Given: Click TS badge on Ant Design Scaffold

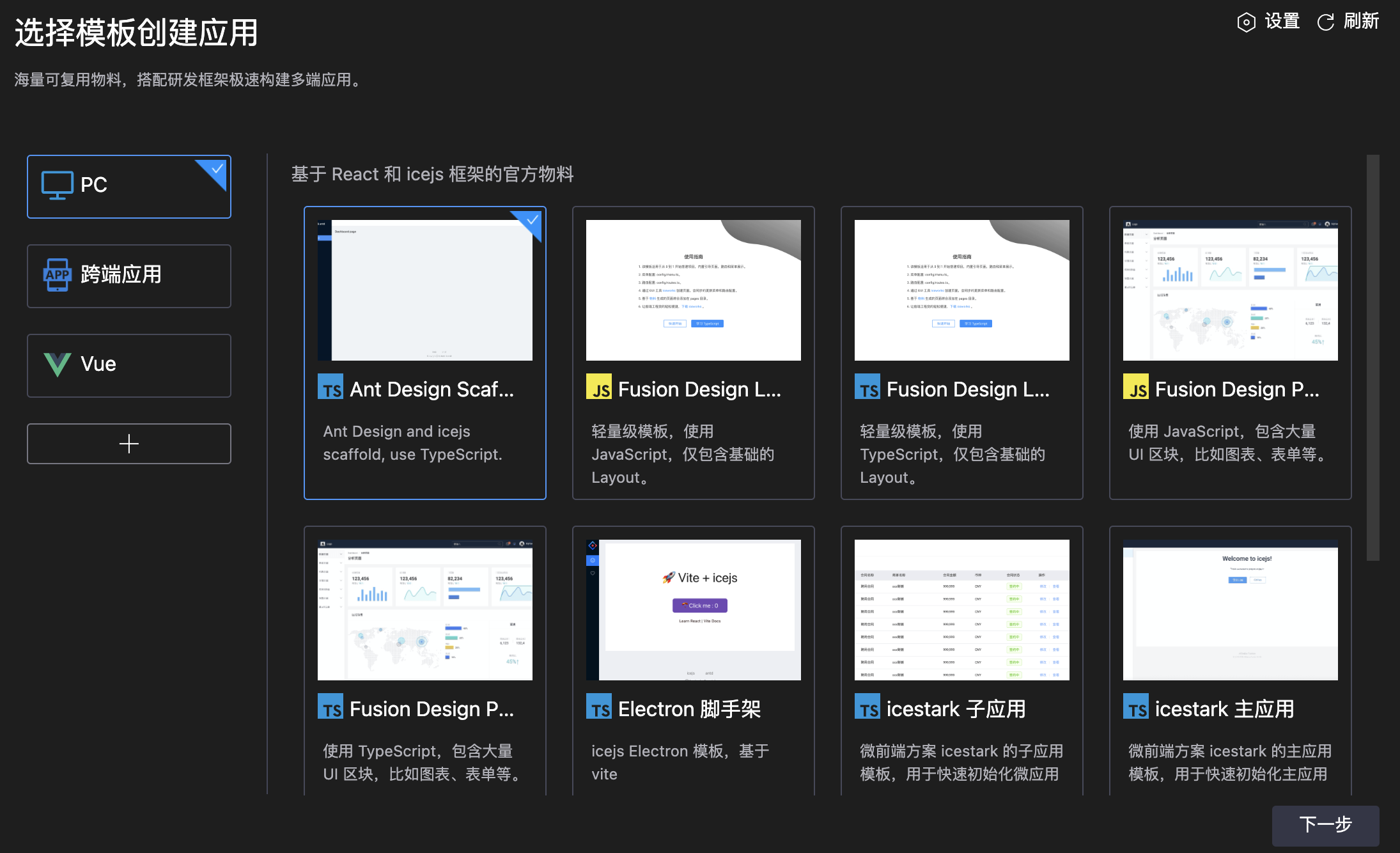Looking at the screenshot, I should [x=331, y=387].
